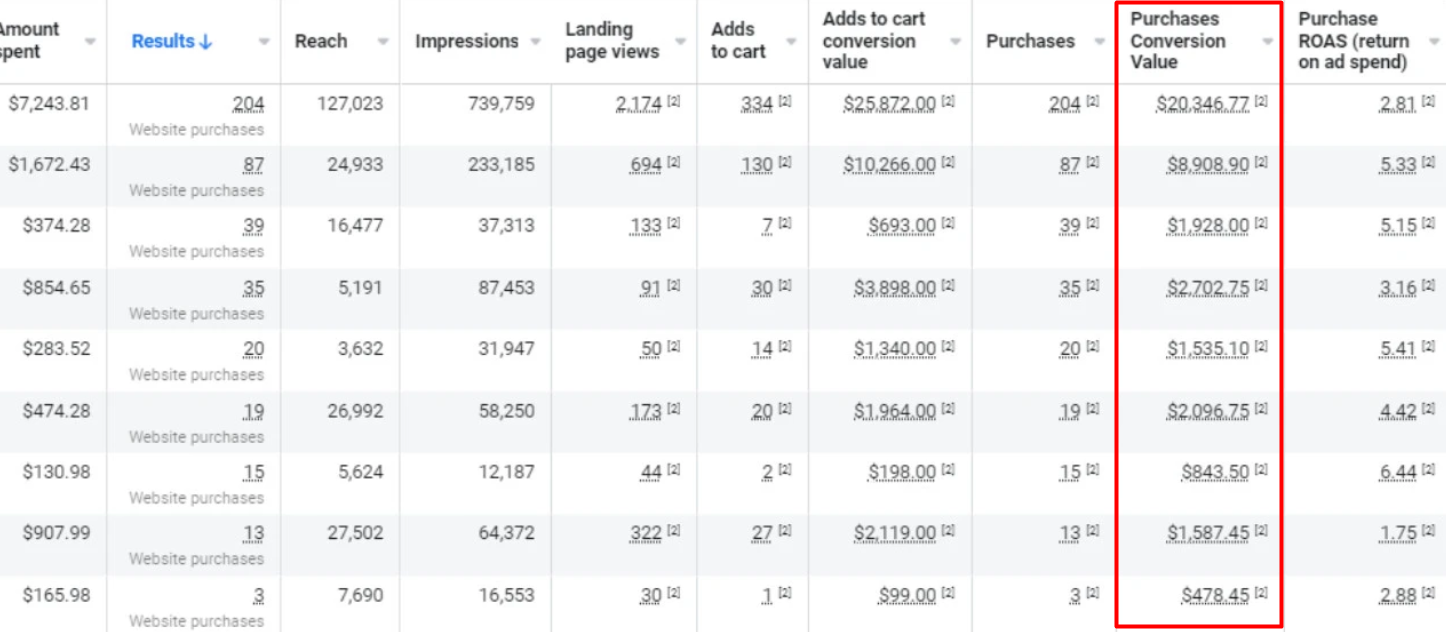Click footnote marker next to 5.33 ROAS
The height and width of the screenshot is (632, 1446).
[x=1428, y=162]
